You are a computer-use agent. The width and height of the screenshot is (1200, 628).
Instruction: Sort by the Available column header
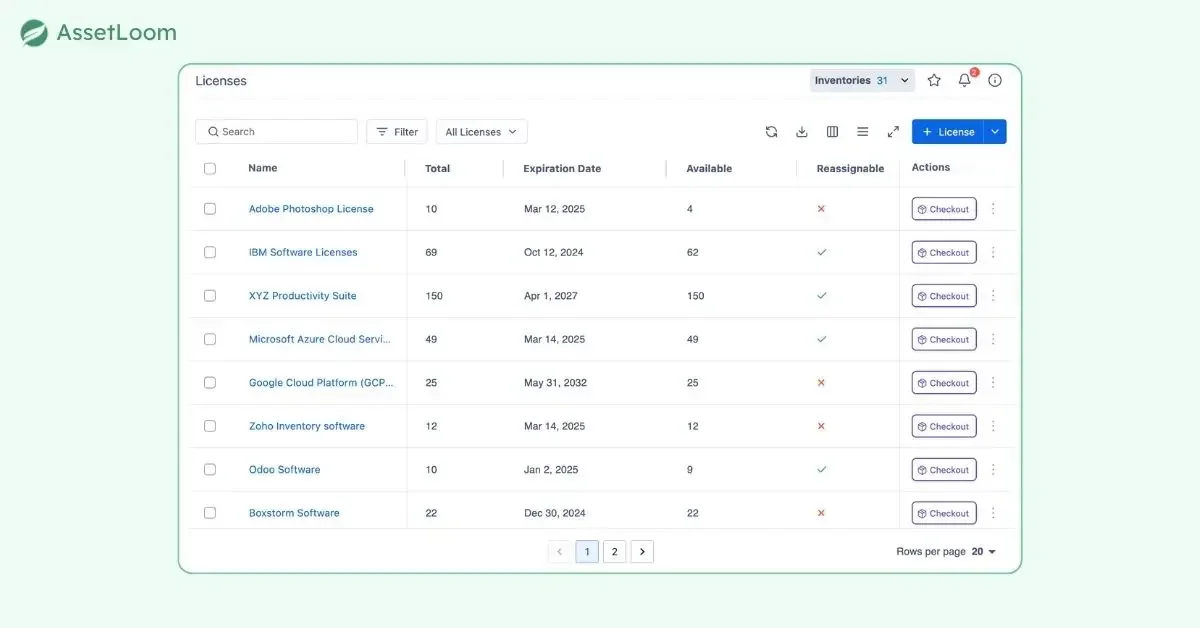709,169
